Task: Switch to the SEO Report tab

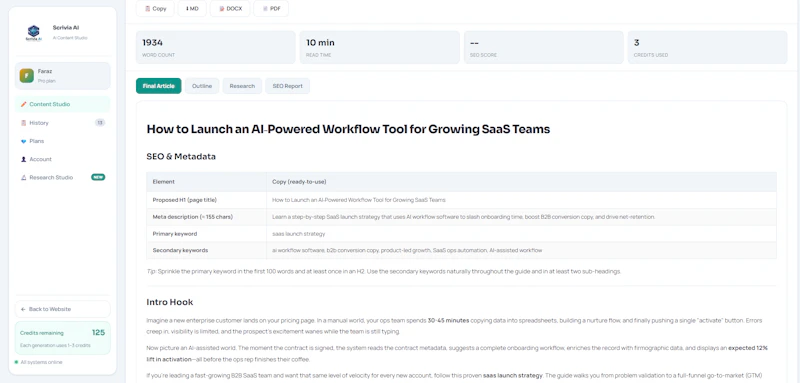Action: (x=287, y=86)
